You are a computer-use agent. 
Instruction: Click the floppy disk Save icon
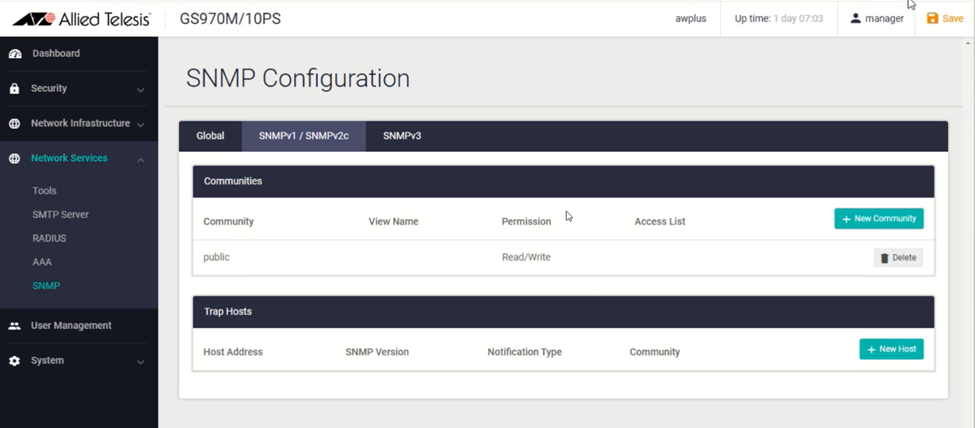click(933, 19)
